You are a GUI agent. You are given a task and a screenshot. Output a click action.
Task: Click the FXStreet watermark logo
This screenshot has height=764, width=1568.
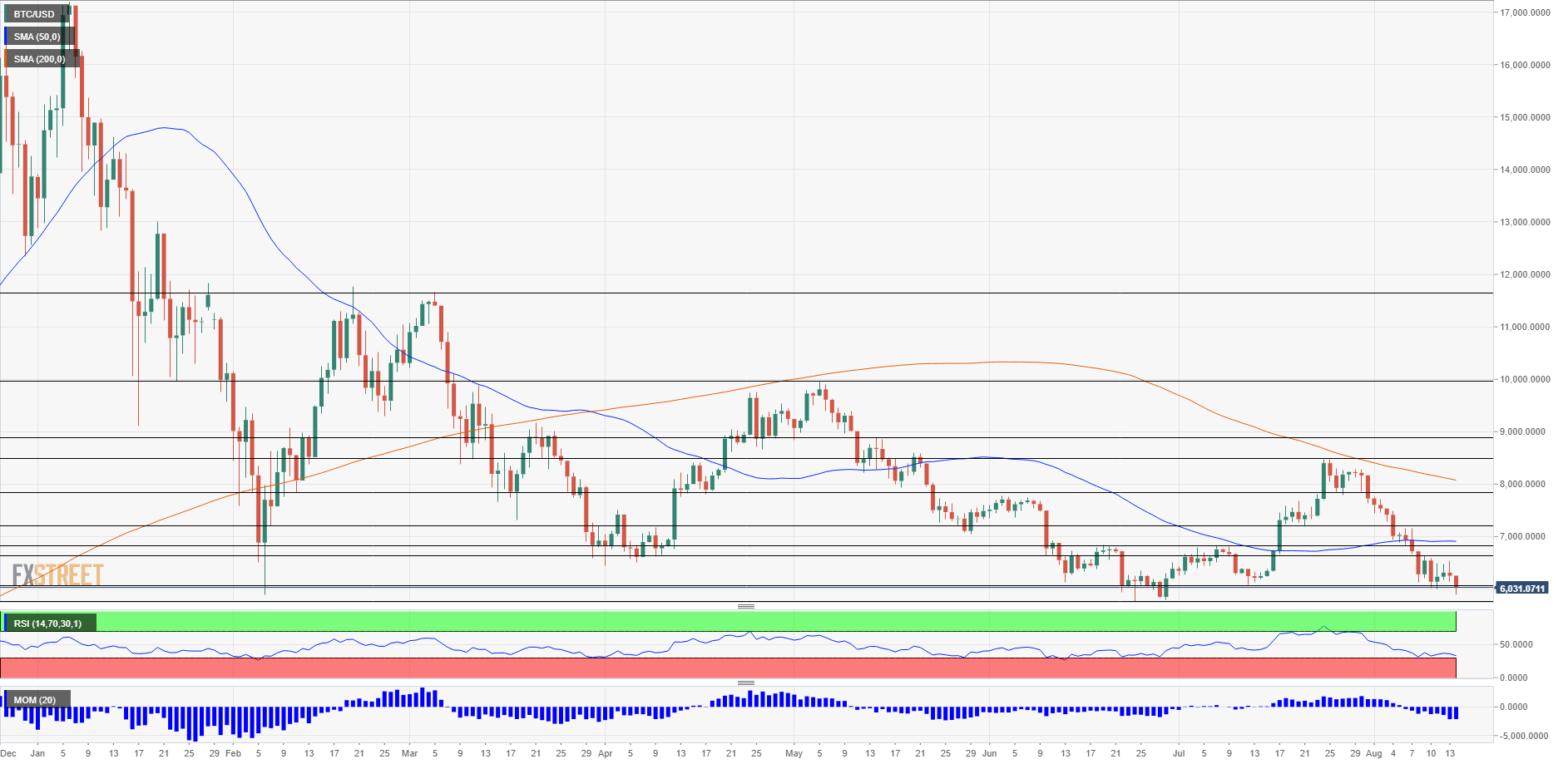click(x=57, y=574)
